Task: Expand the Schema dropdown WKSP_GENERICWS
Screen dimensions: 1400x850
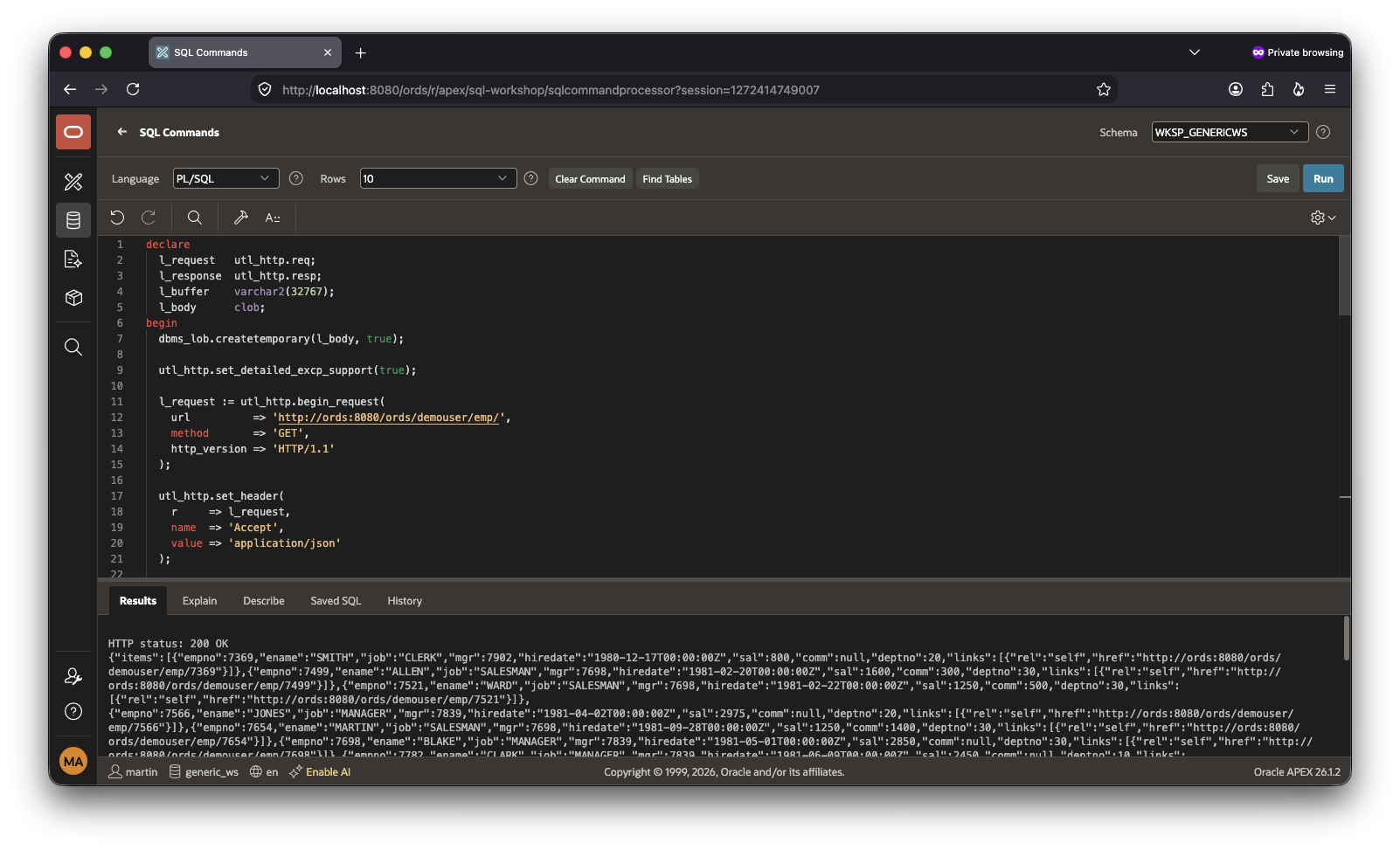Action: click(x=1230, y=132)
